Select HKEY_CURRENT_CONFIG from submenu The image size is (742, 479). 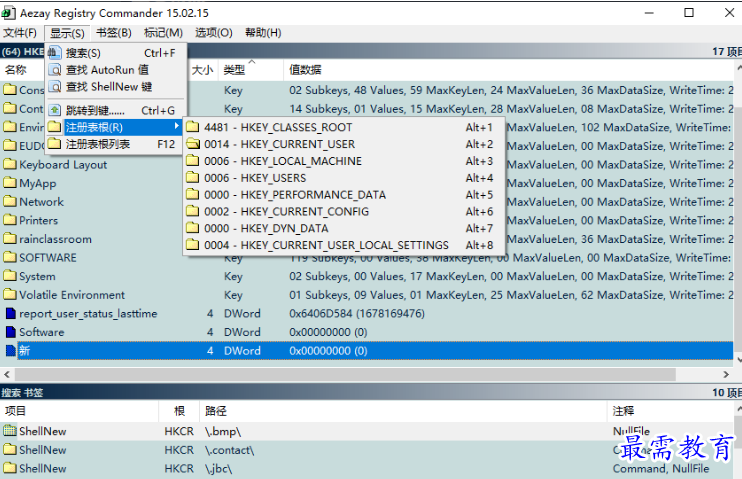click(x=344, y=212)
